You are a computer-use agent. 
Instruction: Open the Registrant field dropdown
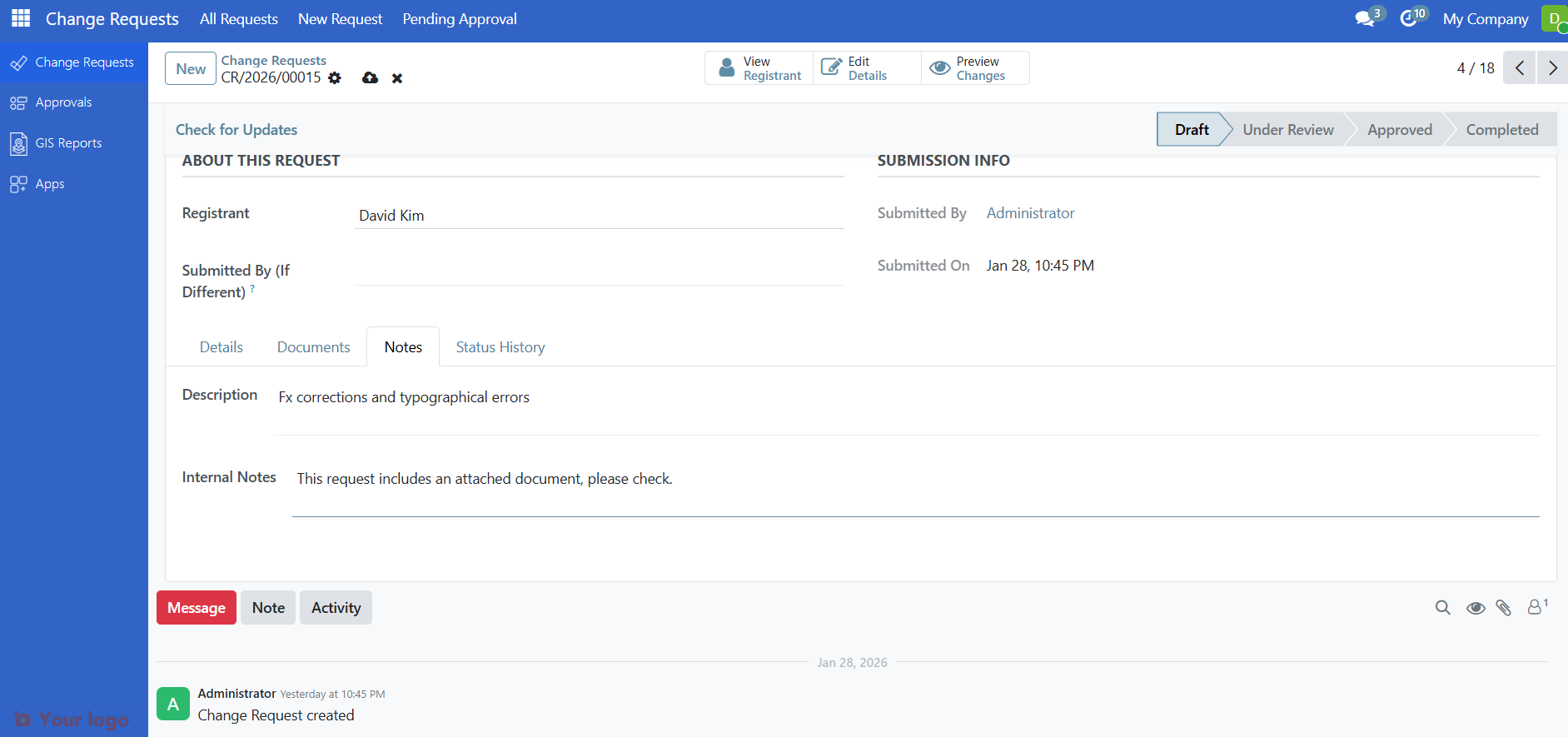tap(599, 216)
